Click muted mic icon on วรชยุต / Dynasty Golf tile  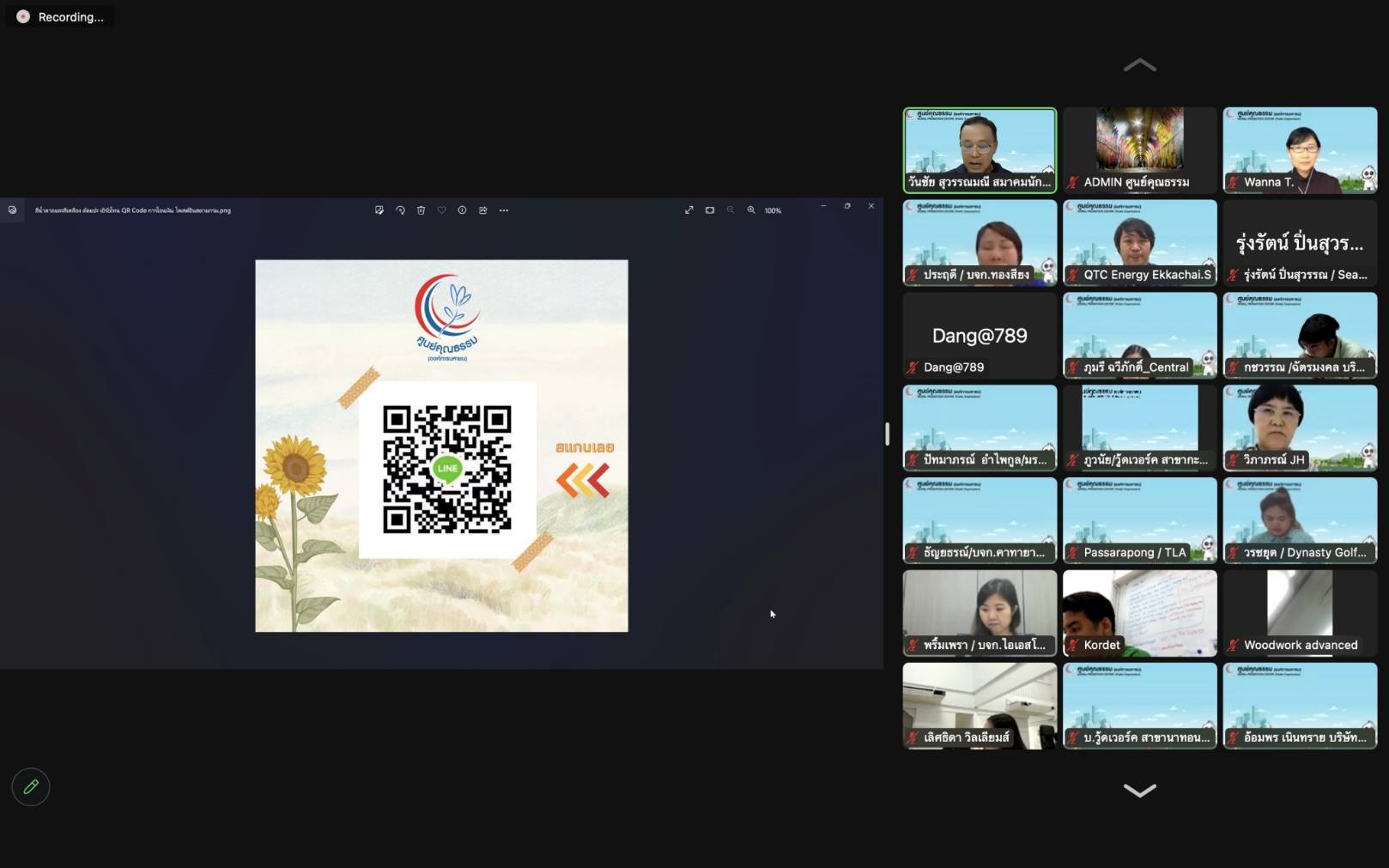click(x=1234, y=553)
